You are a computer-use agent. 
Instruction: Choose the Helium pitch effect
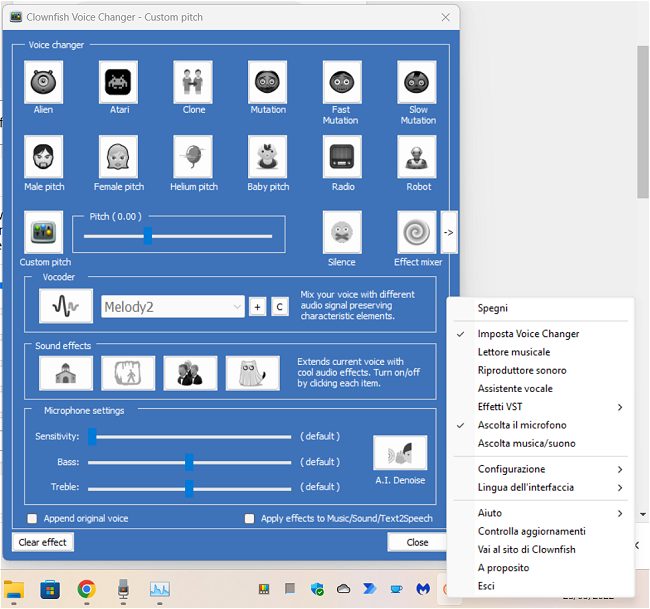coord(193,156)
